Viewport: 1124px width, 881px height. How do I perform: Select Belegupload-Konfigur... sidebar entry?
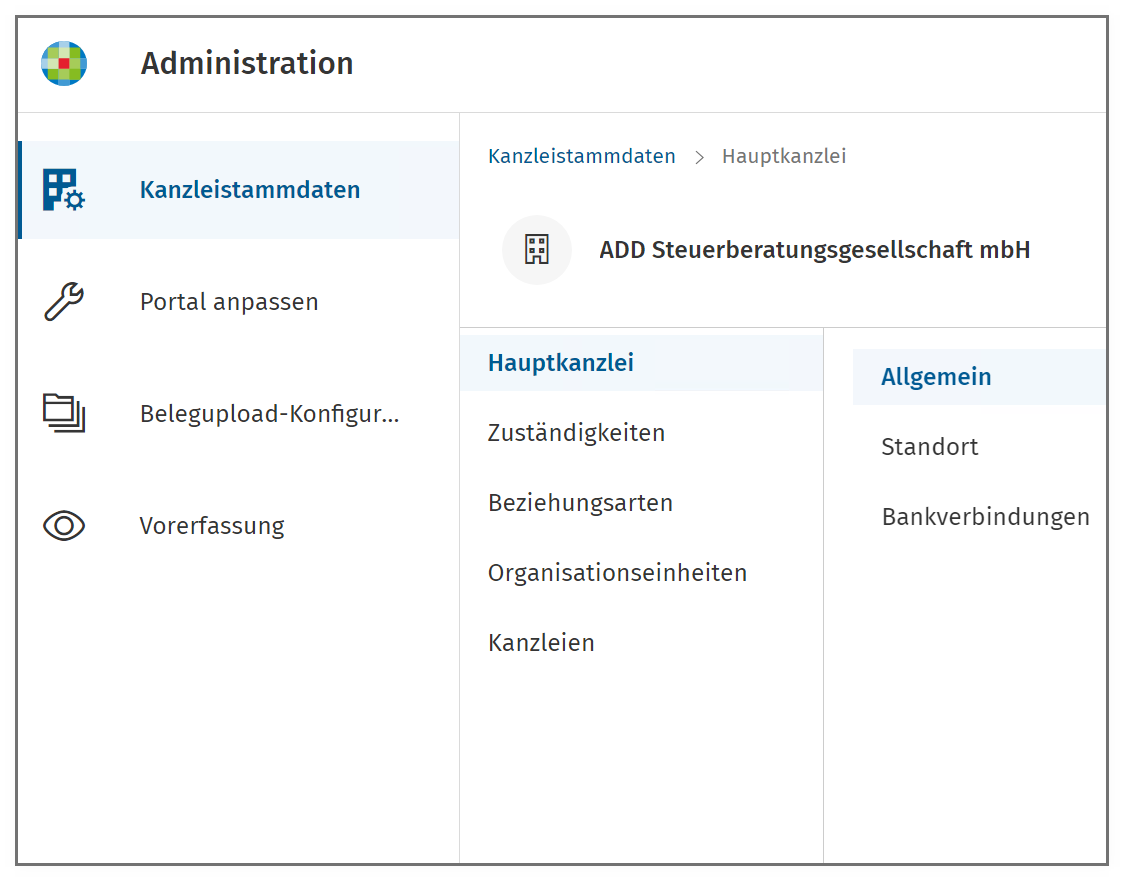tap(239, 414)
